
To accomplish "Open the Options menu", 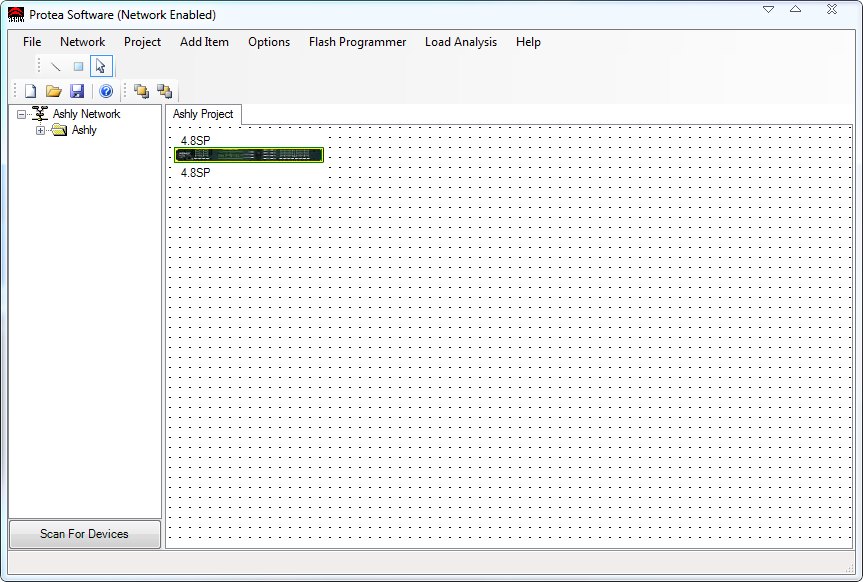I will coord(269,42).
